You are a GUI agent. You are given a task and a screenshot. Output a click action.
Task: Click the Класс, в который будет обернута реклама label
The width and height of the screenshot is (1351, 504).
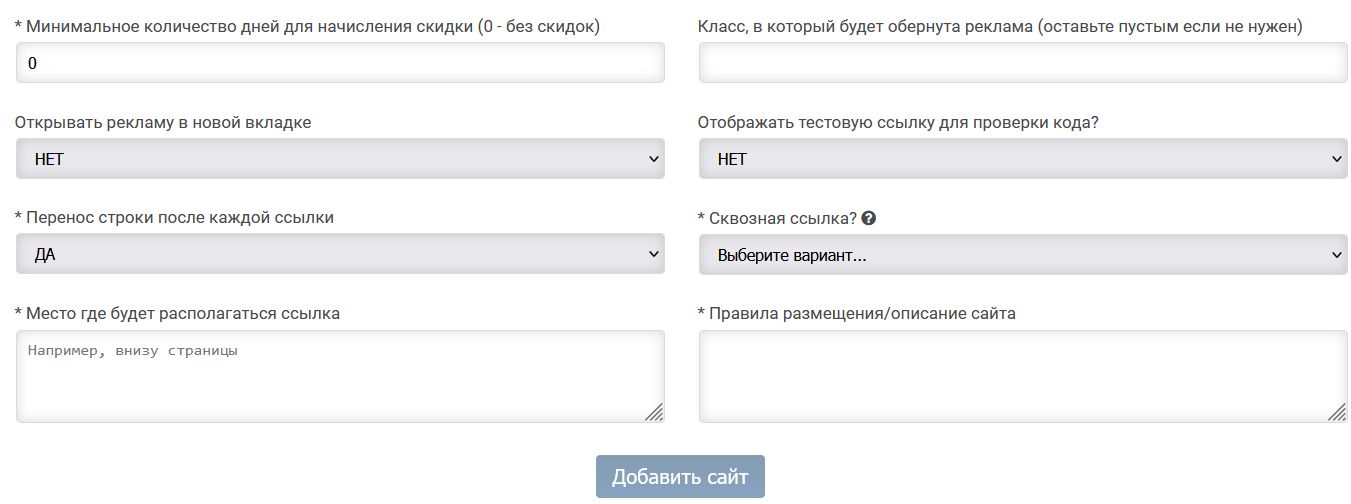[1000, 27]
